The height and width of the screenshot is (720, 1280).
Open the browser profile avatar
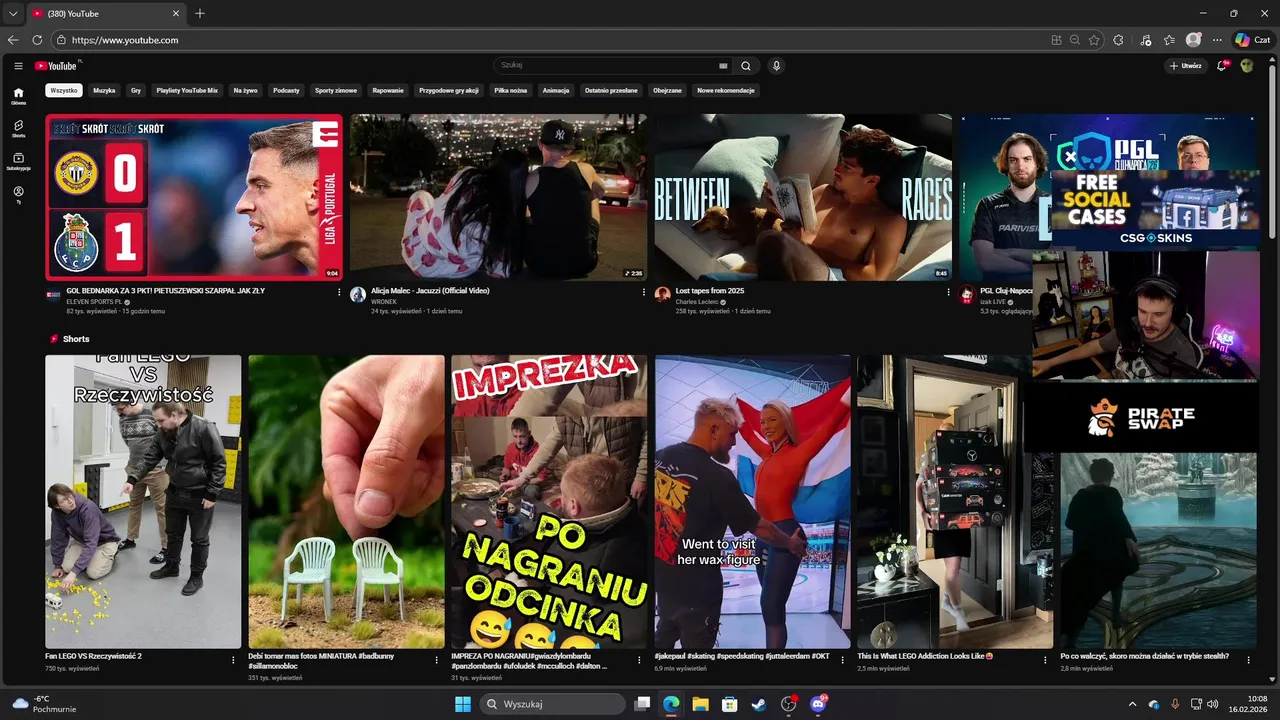pos(1193,40)
